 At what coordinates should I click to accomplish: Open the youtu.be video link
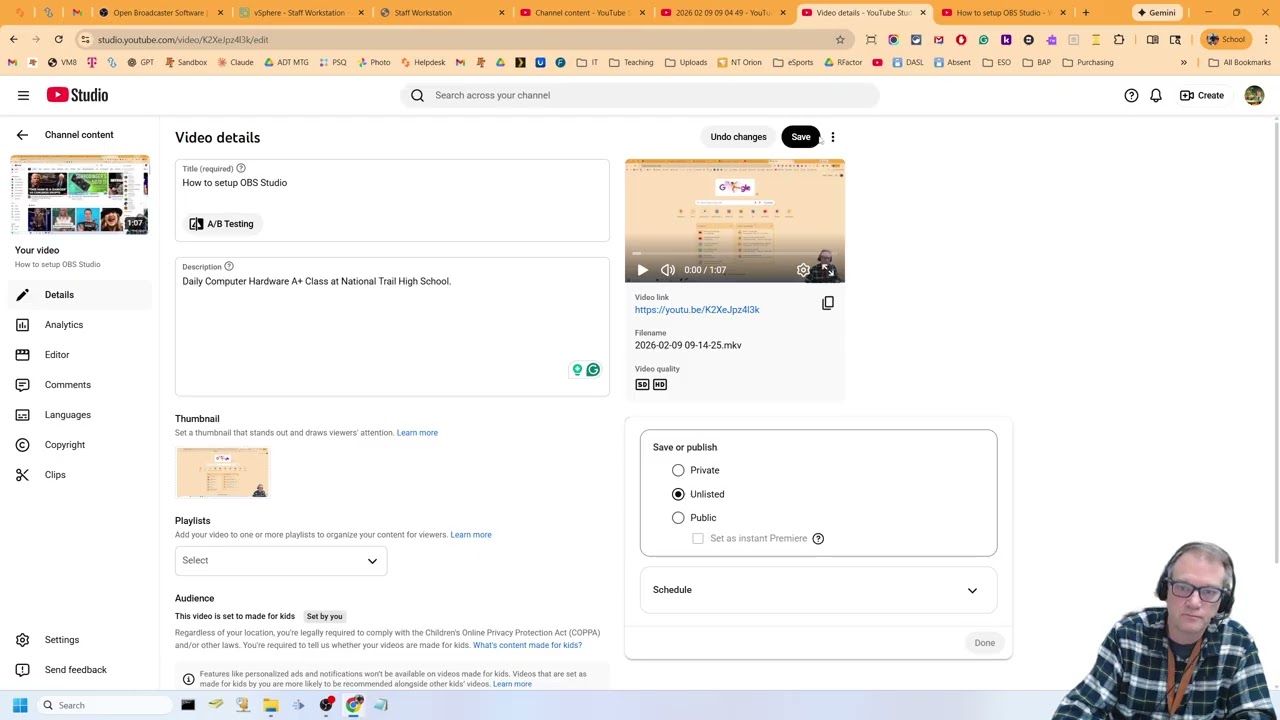coord(697,310)
